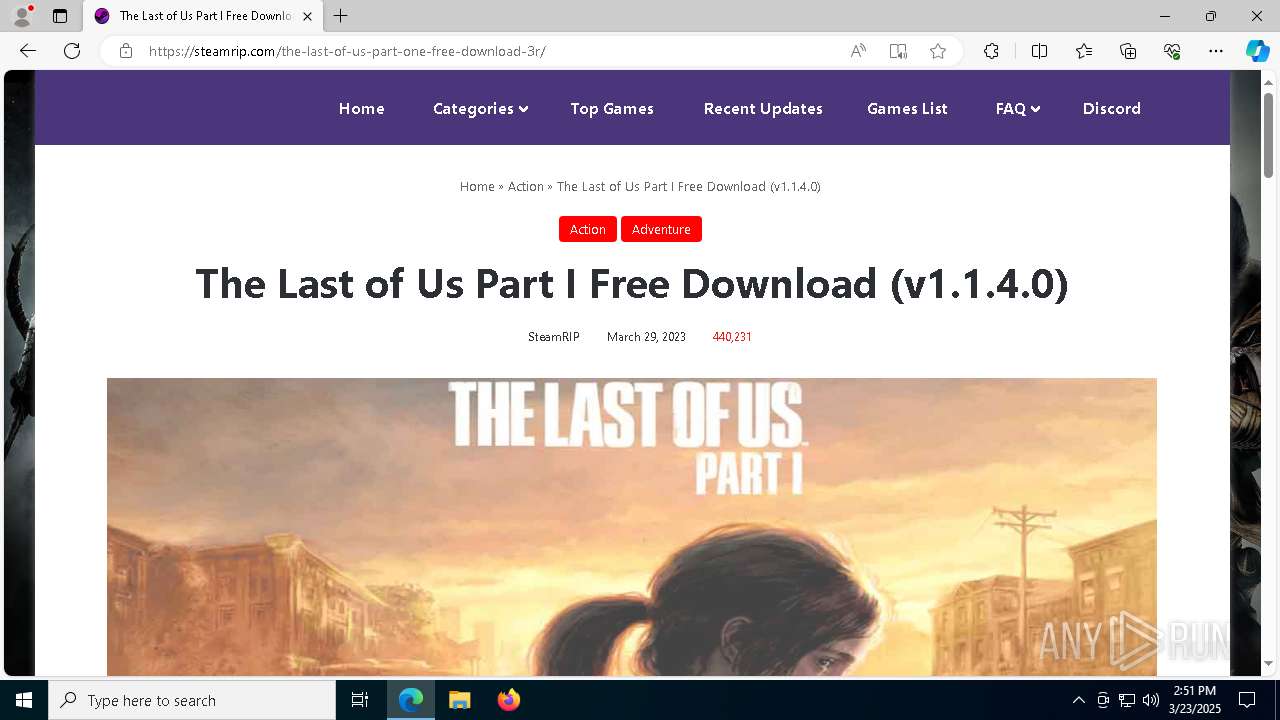Expand the Categories dropdown

click(480, 109)
